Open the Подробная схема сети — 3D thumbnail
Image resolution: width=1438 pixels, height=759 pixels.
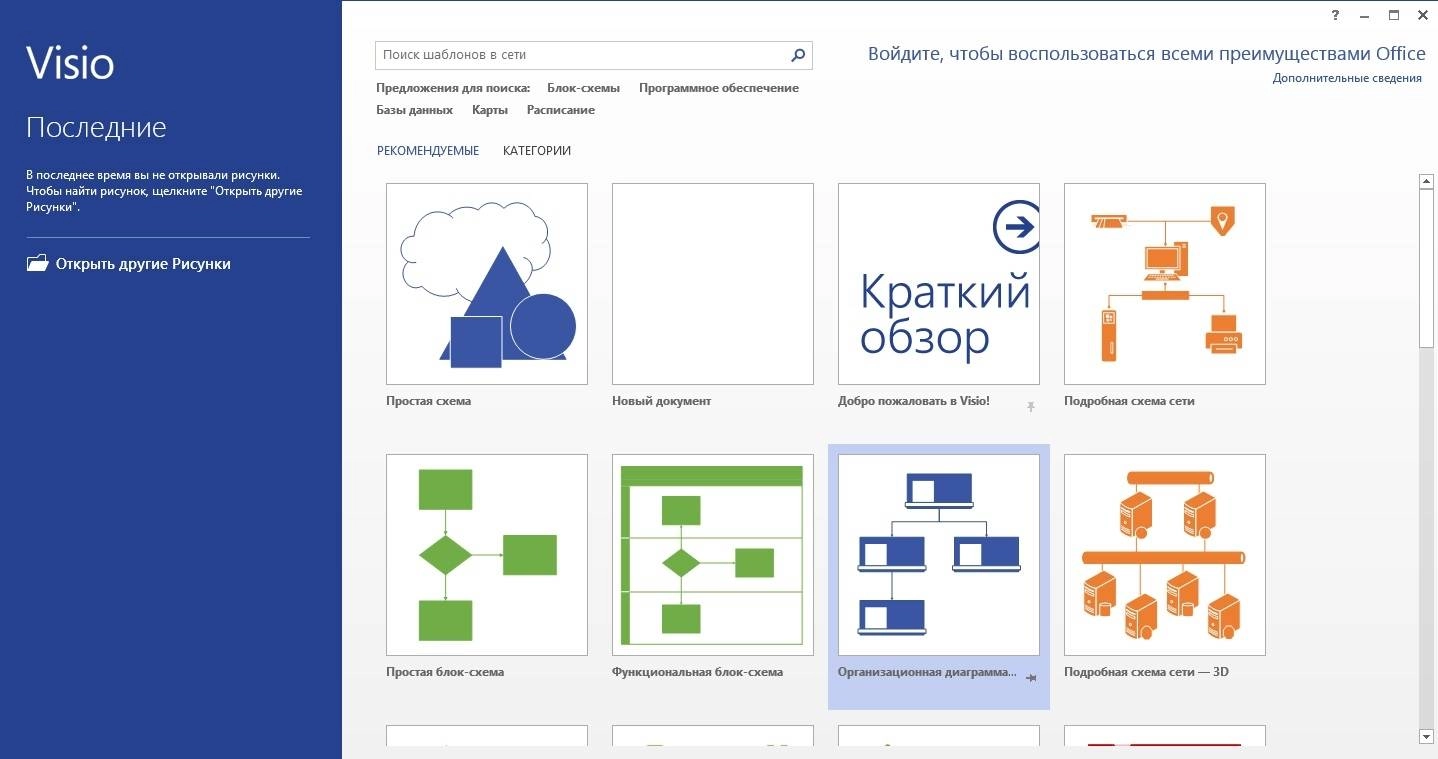(1165, 555)
